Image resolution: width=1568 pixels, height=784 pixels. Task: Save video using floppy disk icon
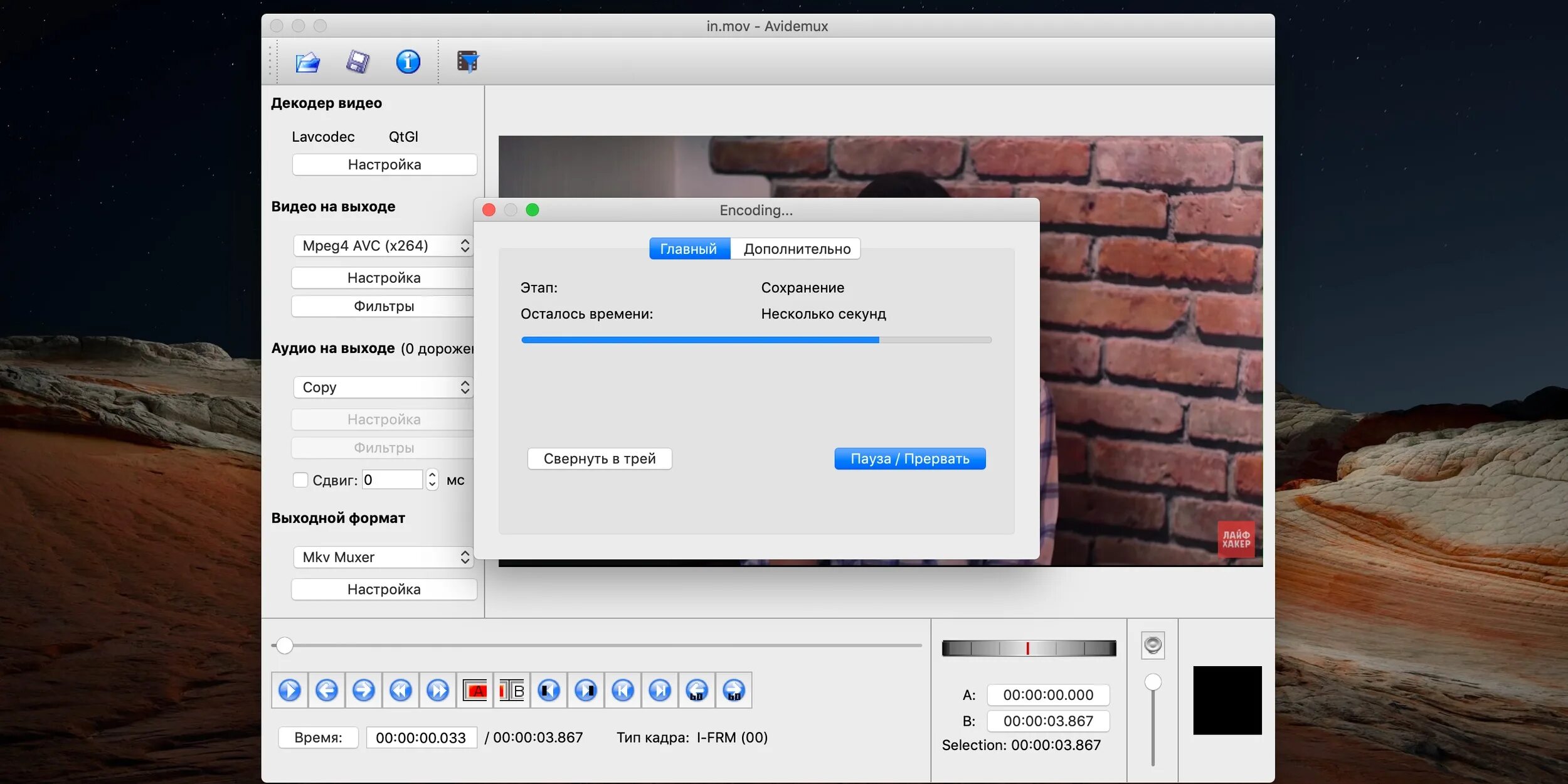(358, 62)
